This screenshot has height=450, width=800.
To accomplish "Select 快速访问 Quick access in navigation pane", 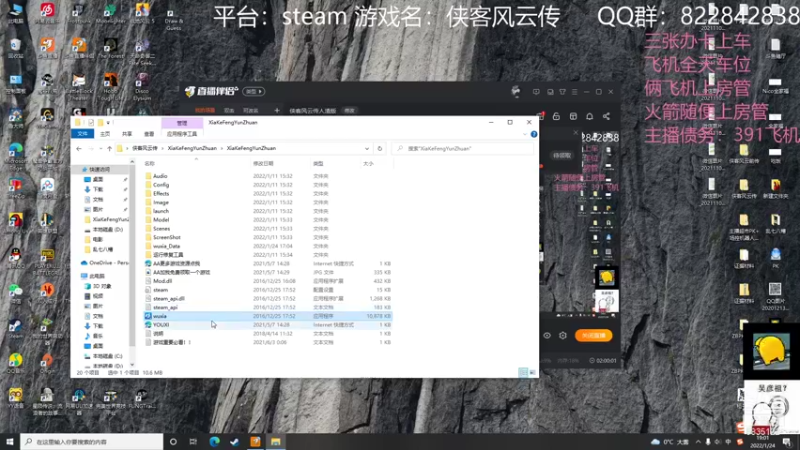I will 99,169.
